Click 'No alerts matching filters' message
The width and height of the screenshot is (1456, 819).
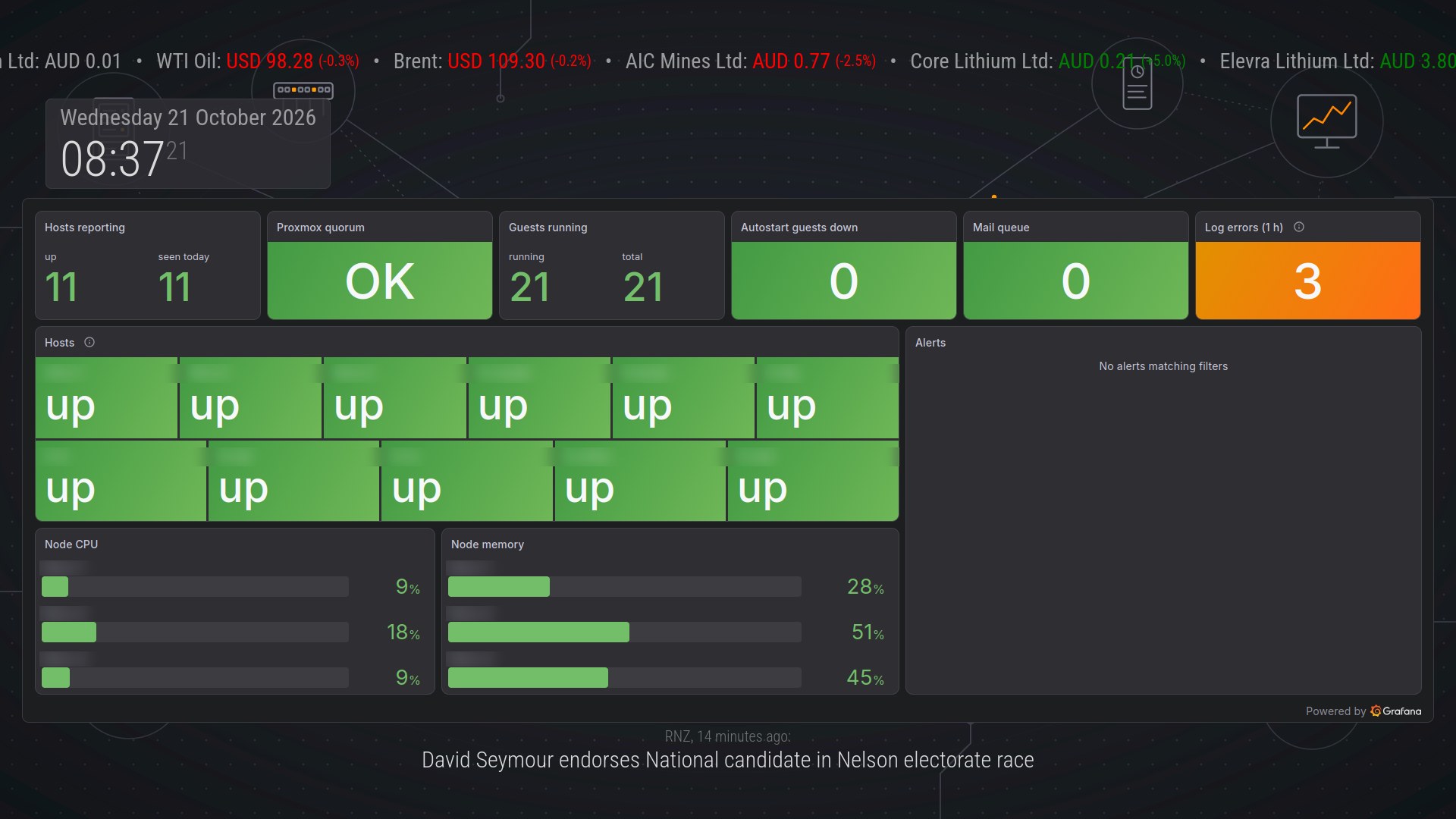(1163, 366)
